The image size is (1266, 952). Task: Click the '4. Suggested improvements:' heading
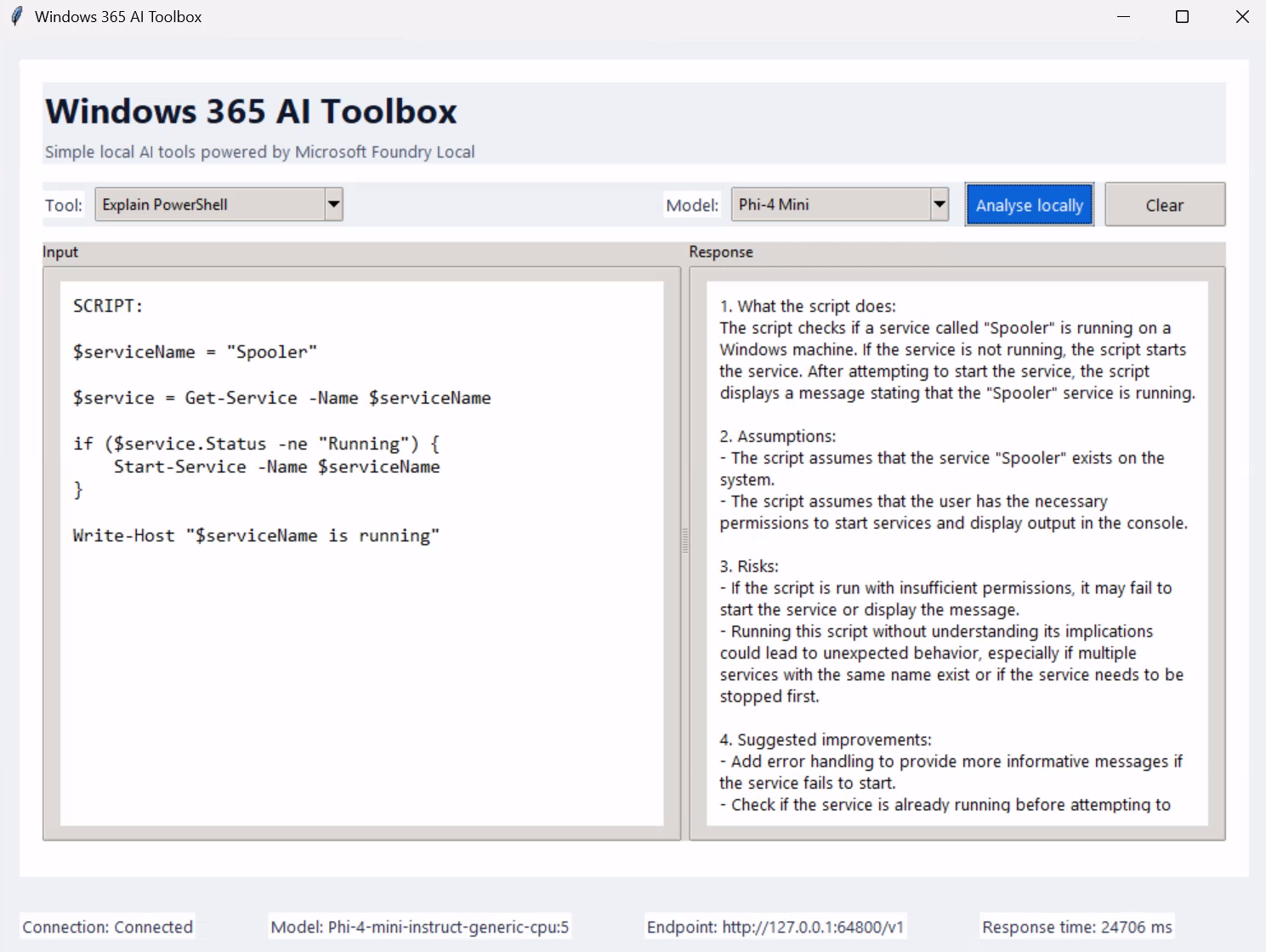click(x=826, y=739)
